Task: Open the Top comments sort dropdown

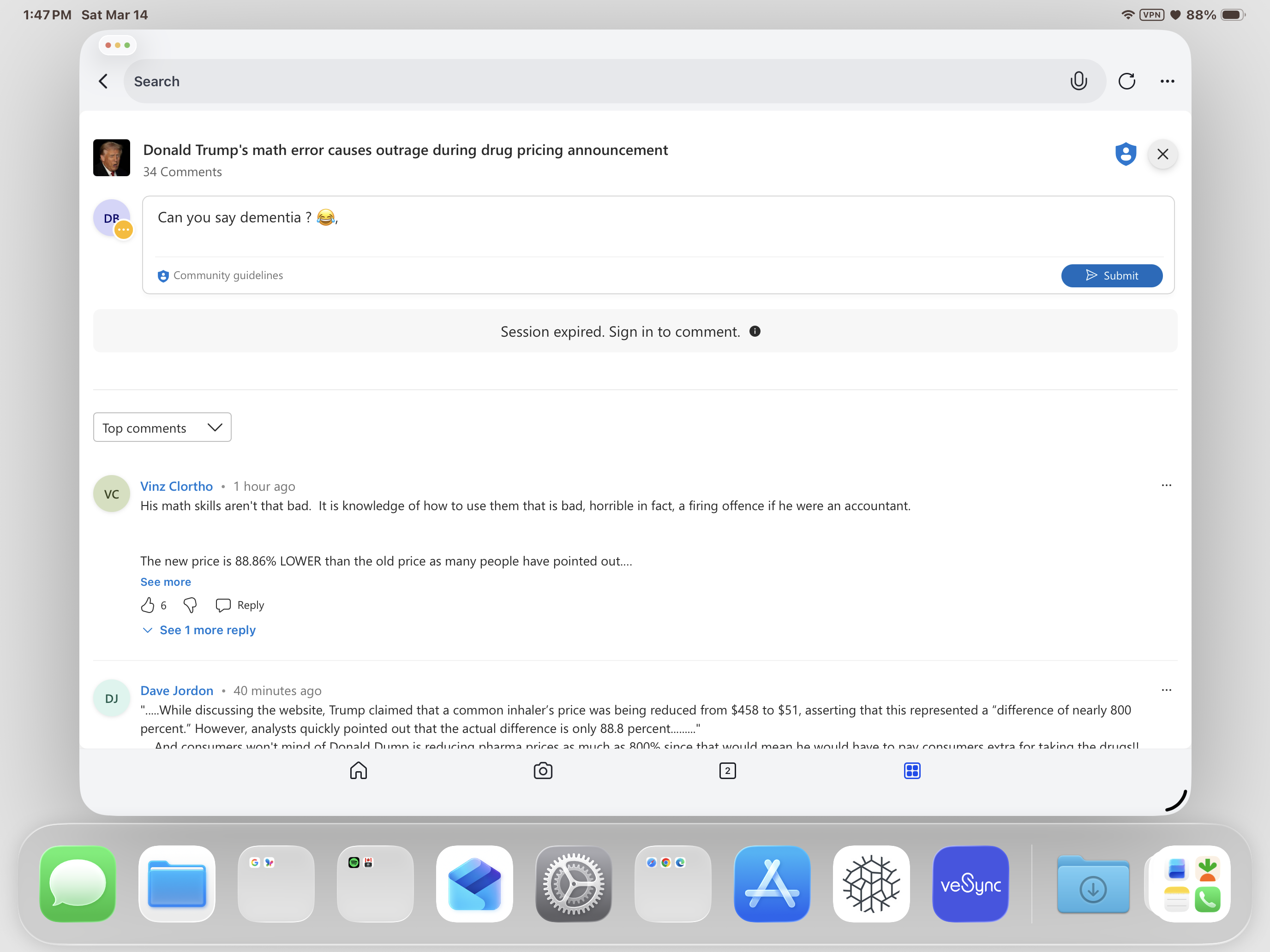Action: click(162, 428)
